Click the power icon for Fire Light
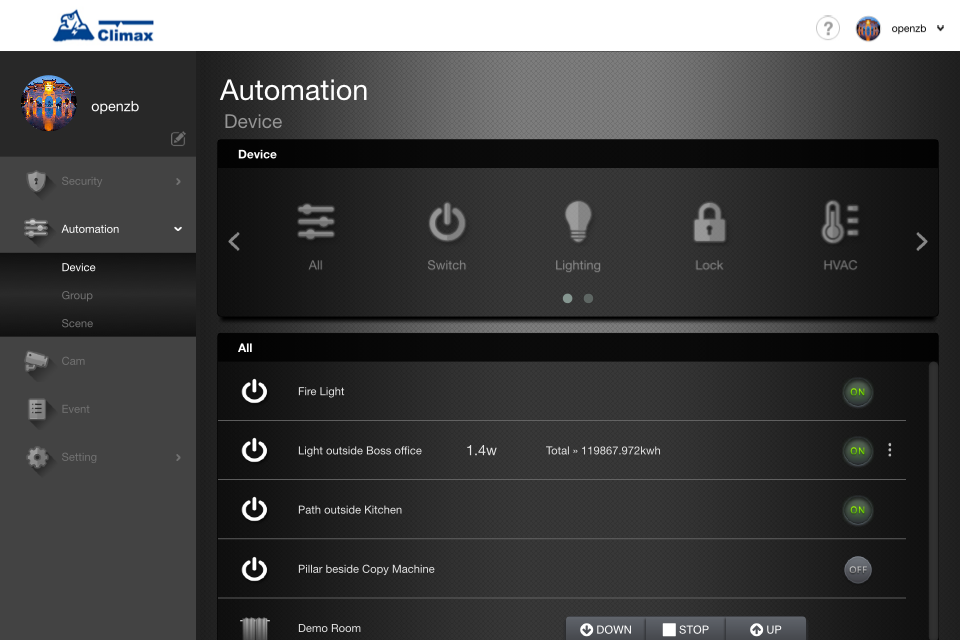This screenshot has width=960, height=640. (x=254, y=391)
